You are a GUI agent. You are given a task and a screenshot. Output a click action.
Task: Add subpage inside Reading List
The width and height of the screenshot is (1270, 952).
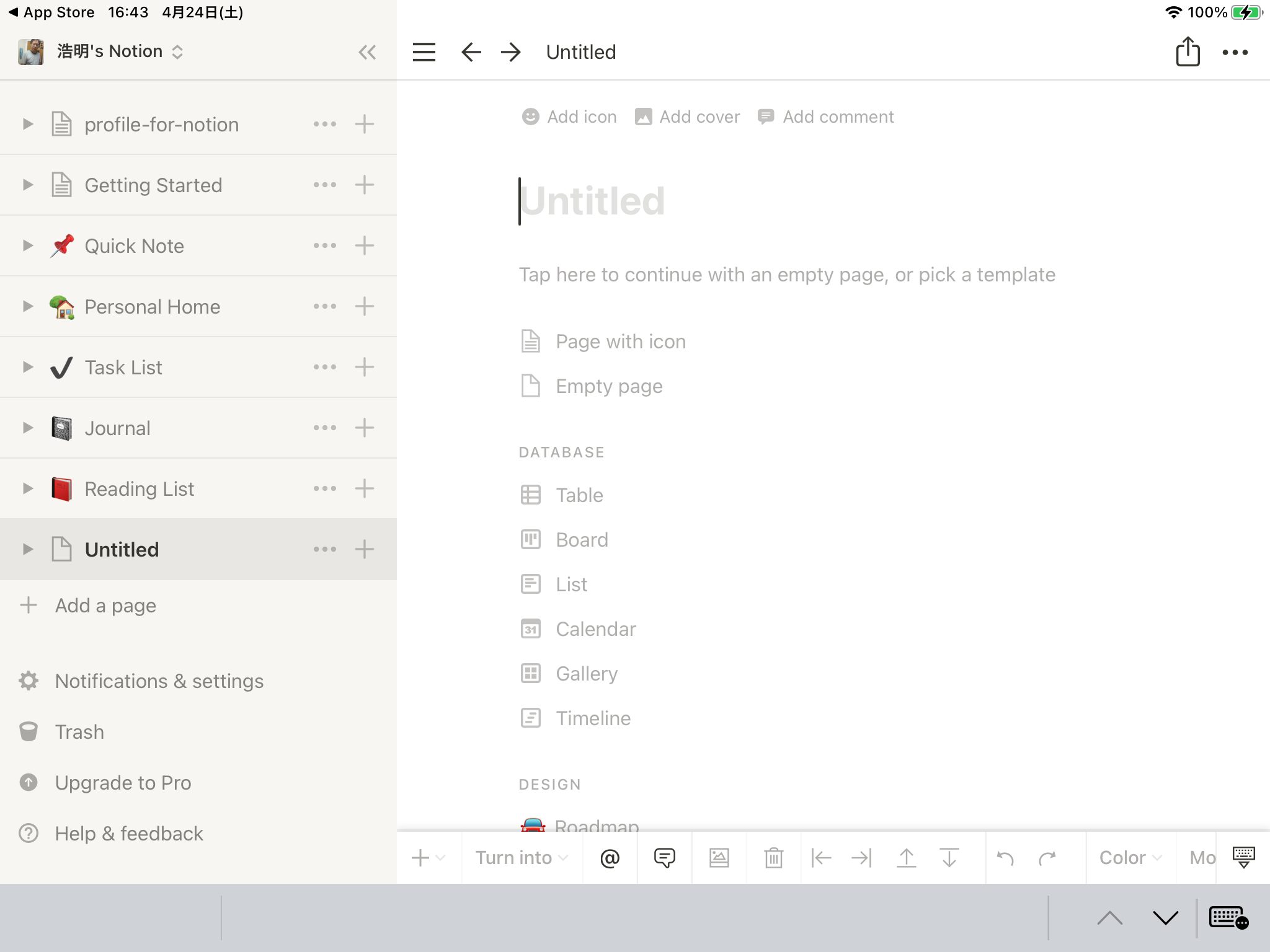pyautogui.click(x=365, y=488)
